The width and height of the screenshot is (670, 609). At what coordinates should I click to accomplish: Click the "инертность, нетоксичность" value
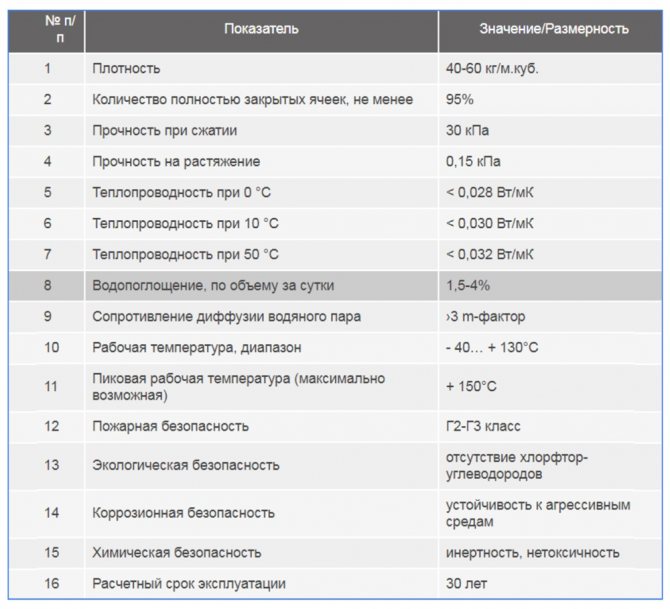(x=532, y=552)
